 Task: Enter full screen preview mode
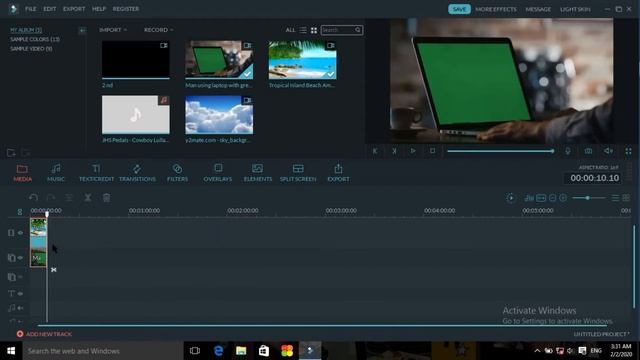tap(629, 151)
